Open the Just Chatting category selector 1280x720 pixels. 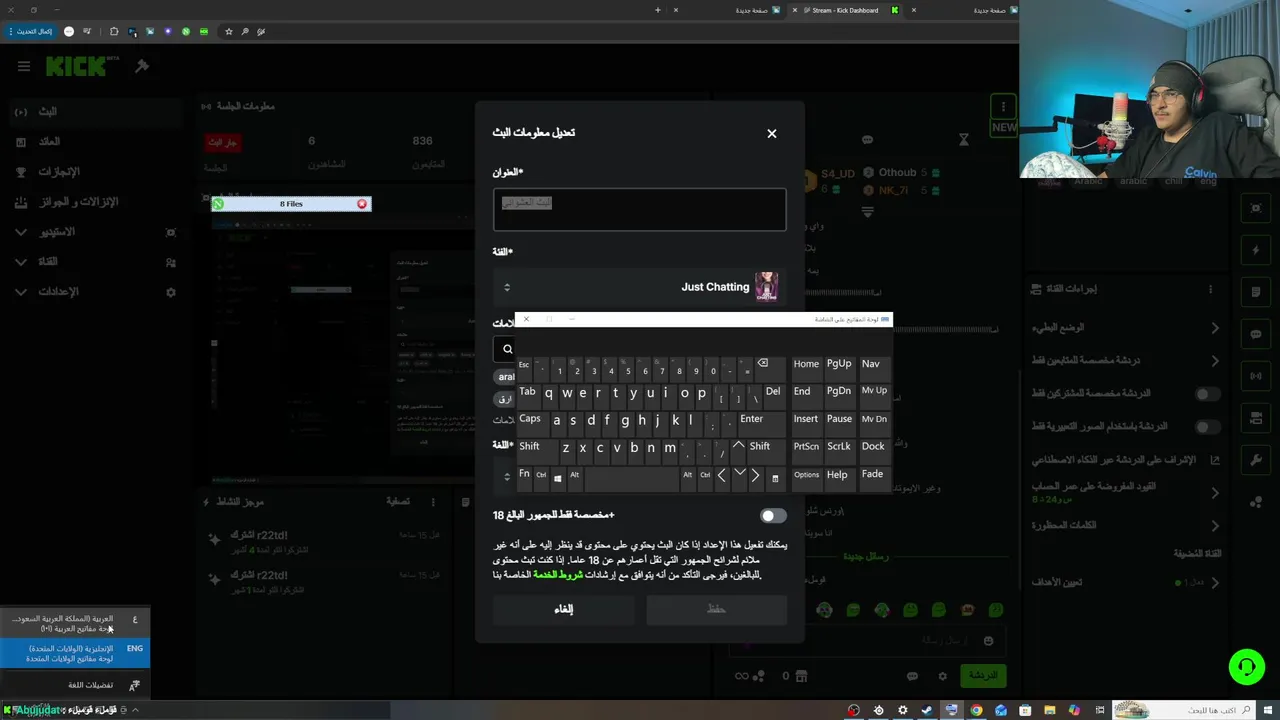(639, 287)
